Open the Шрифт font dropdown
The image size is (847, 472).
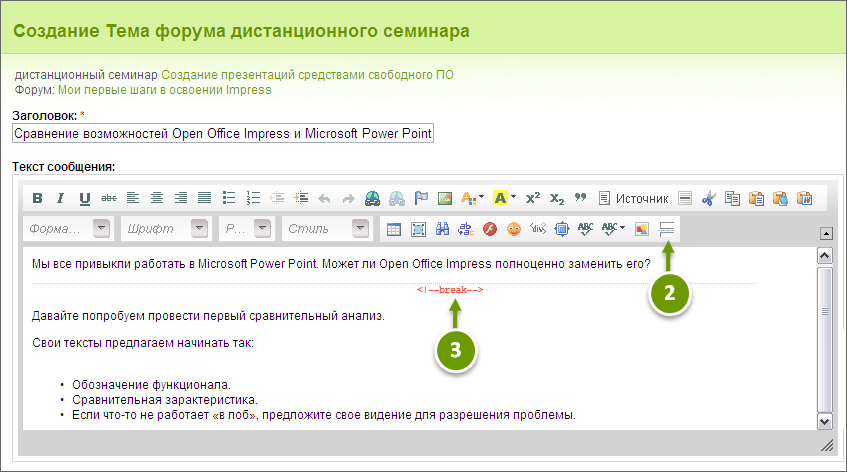click(165, 228)
